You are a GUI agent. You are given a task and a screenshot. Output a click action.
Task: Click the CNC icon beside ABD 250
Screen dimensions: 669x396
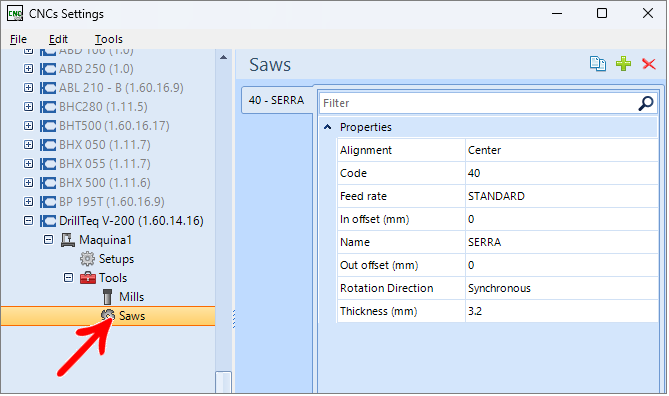[48, 69]
